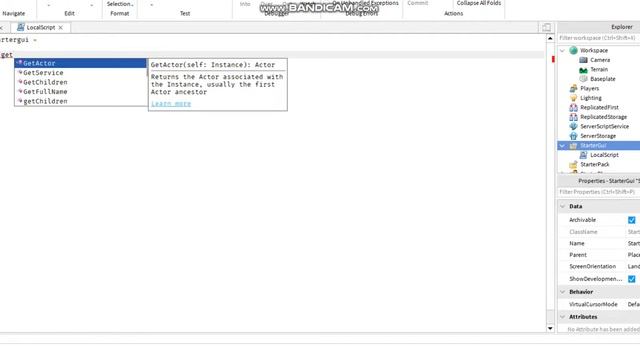640x360 pixels.
Task: Select Terrain in the Explorer tree
Action: [x=599, y=69]
